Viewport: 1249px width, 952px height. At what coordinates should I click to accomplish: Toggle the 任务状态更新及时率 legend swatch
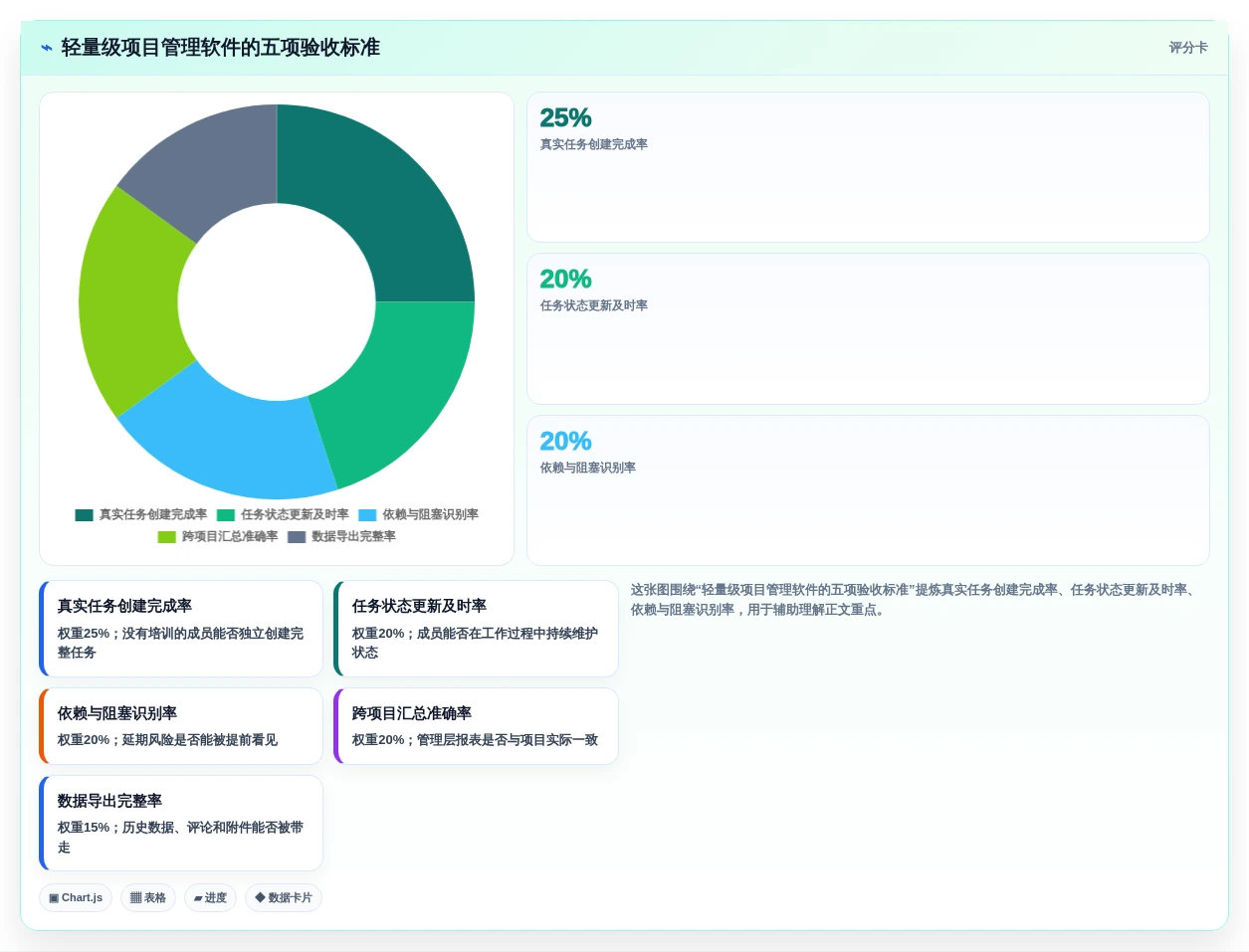[x=226, y=515]
